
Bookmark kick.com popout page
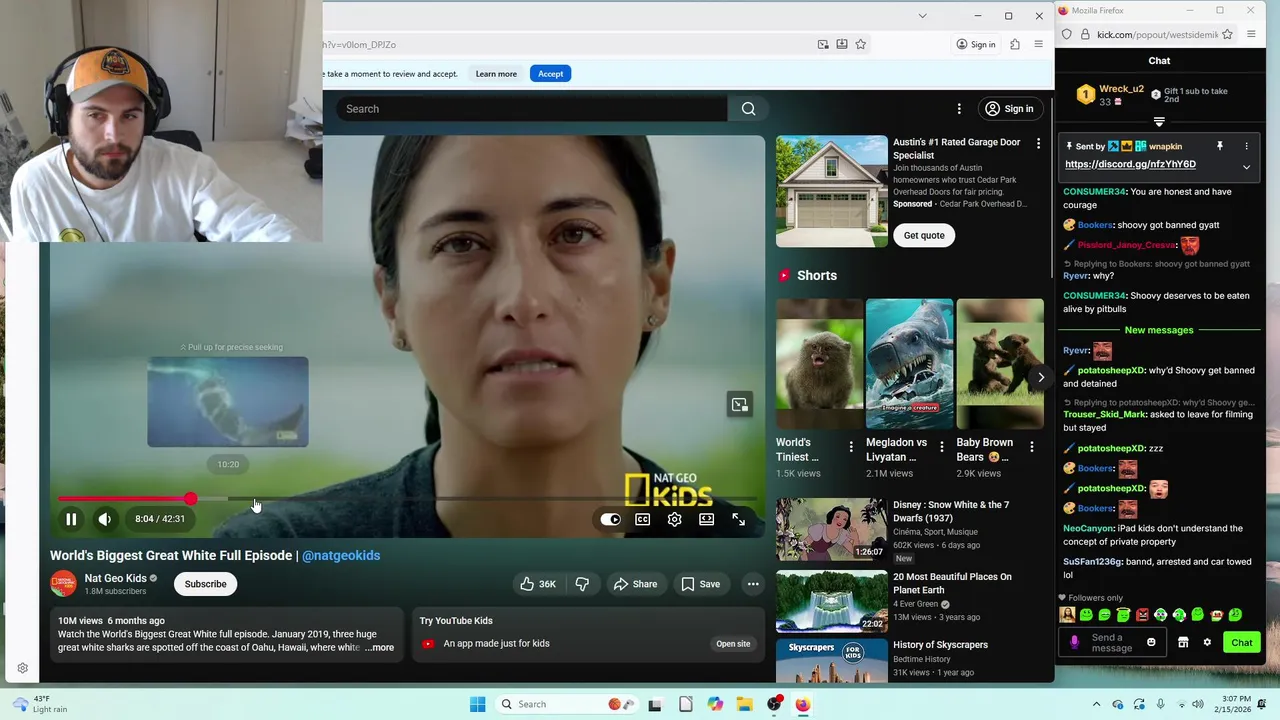click(1227, 34)
